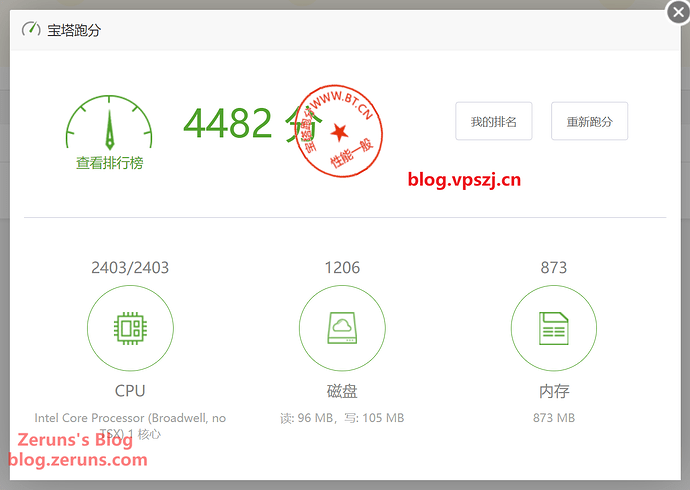Click the Intel Core Processor description

pyautogui.click(x=130, y=418)
